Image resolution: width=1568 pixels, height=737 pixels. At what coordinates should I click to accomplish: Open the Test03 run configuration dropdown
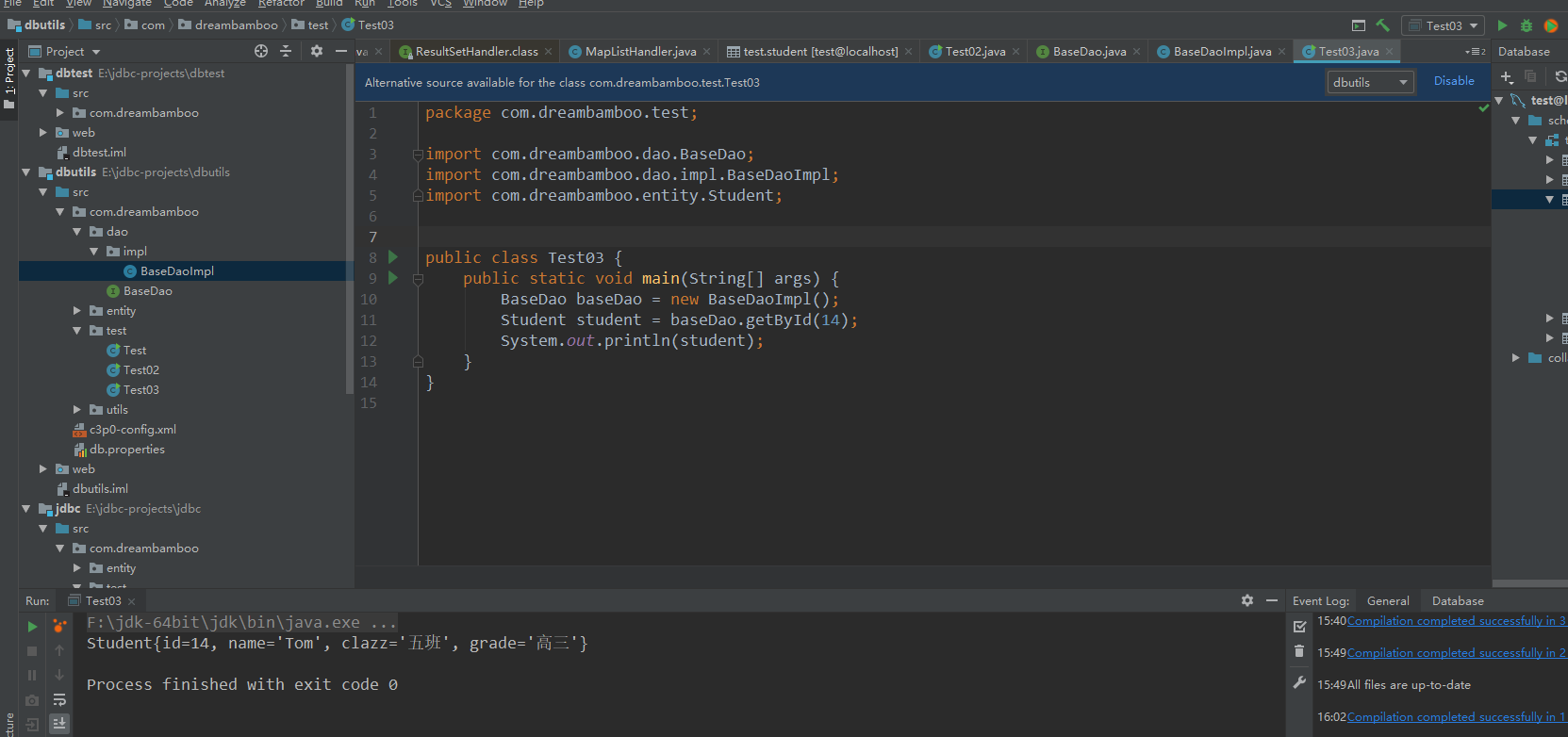tap(1444, 25)
